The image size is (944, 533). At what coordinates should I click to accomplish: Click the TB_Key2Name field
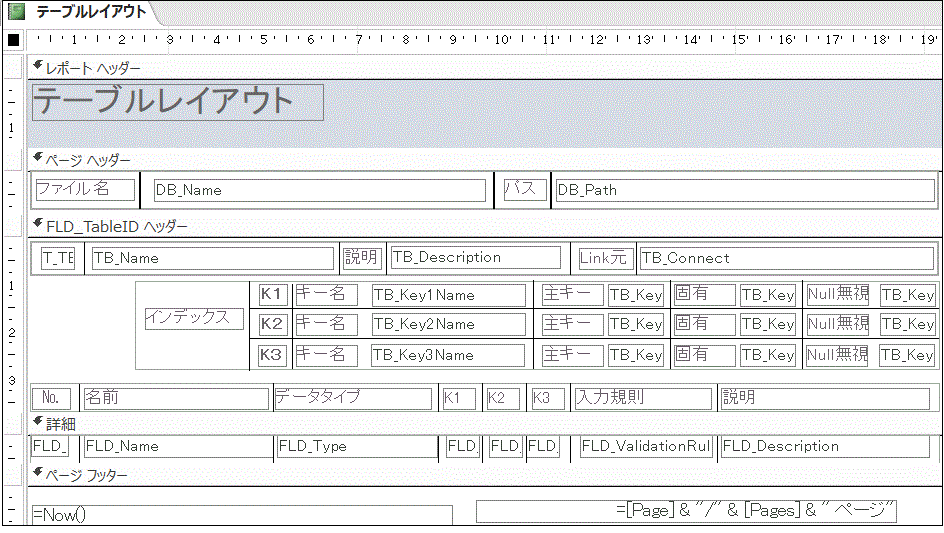coord(447,324)
